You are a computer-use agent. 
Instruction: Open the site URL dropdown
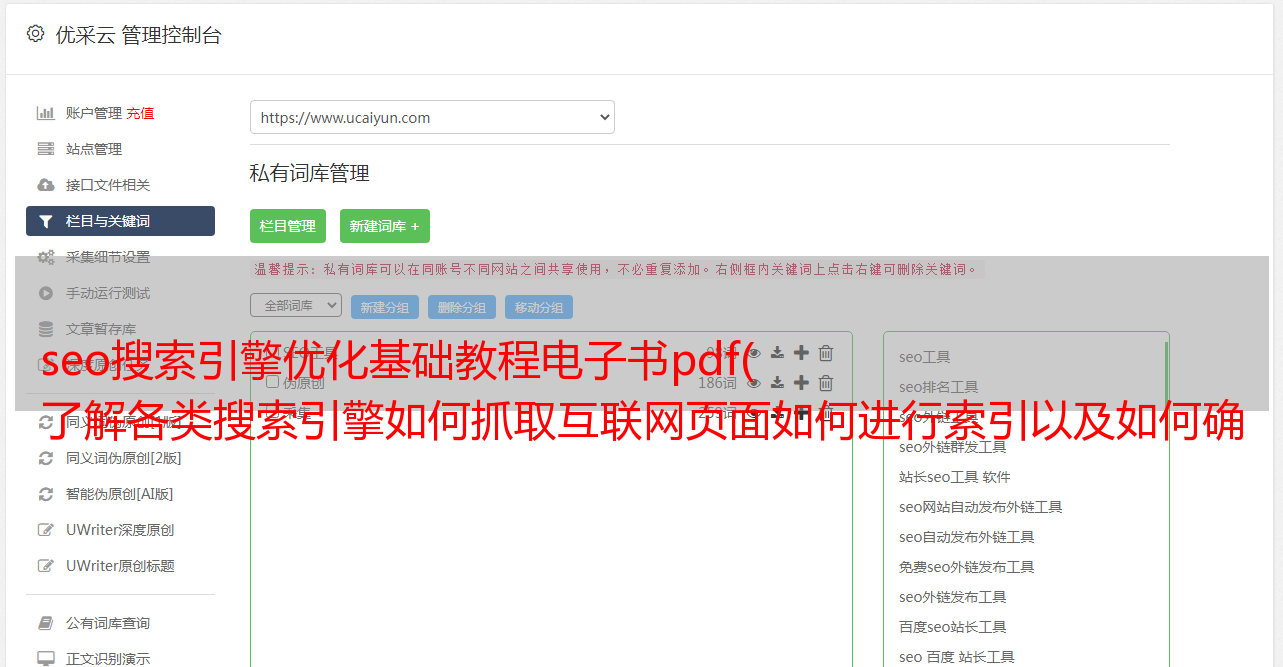tap(432, 117)
